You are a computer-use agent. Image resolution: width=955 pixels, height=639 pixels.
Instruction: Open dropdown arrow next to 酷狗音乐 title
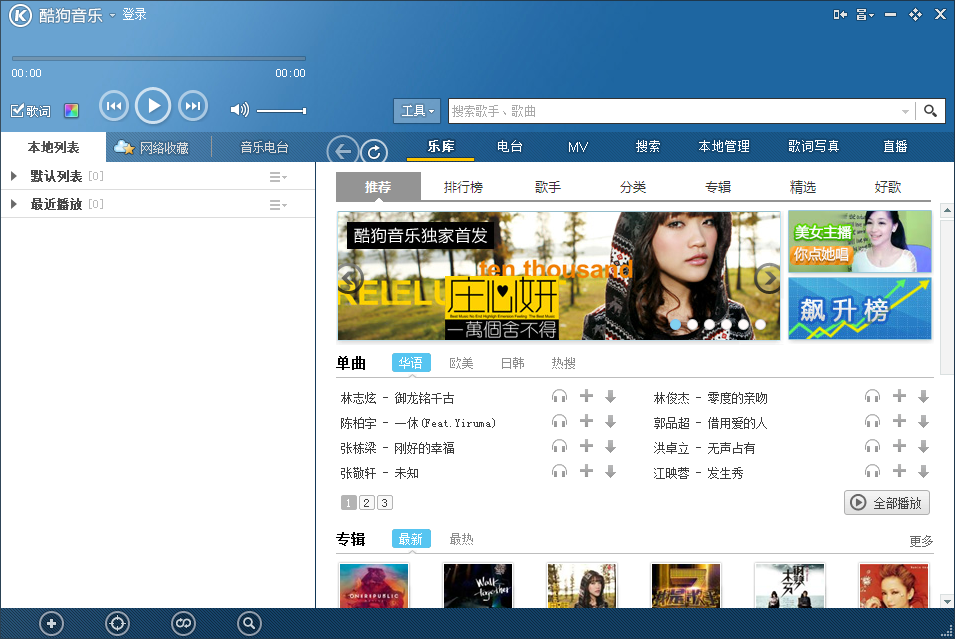coord(112,15)
